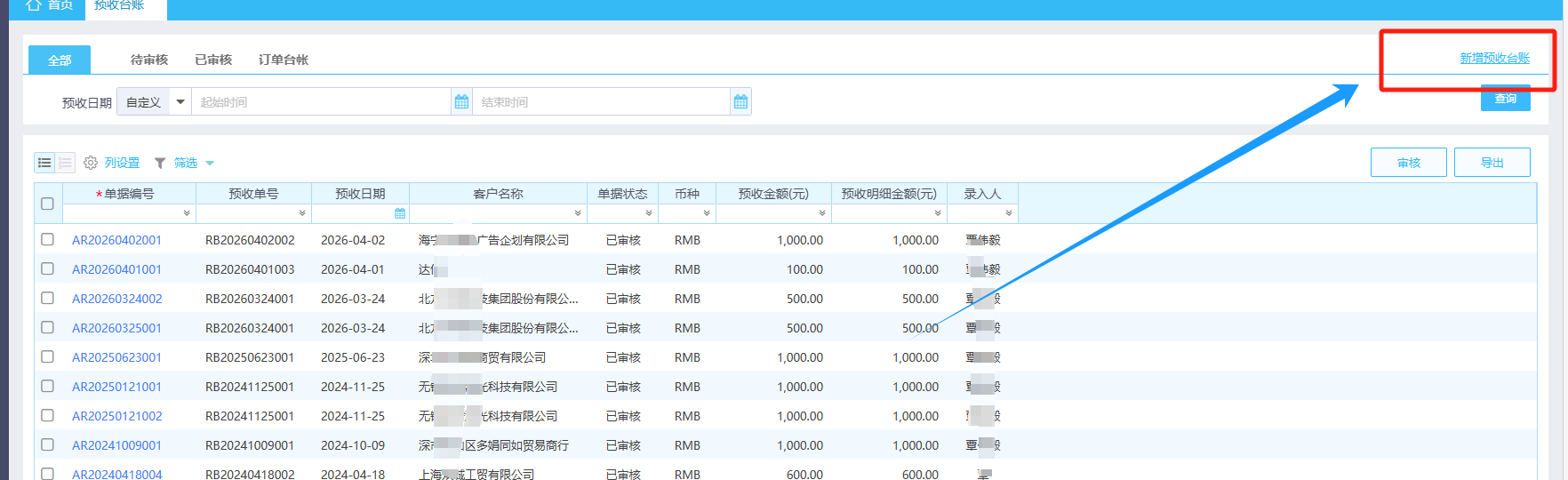Click the 导出 button
The image size is (1568, 480).
1492,163
